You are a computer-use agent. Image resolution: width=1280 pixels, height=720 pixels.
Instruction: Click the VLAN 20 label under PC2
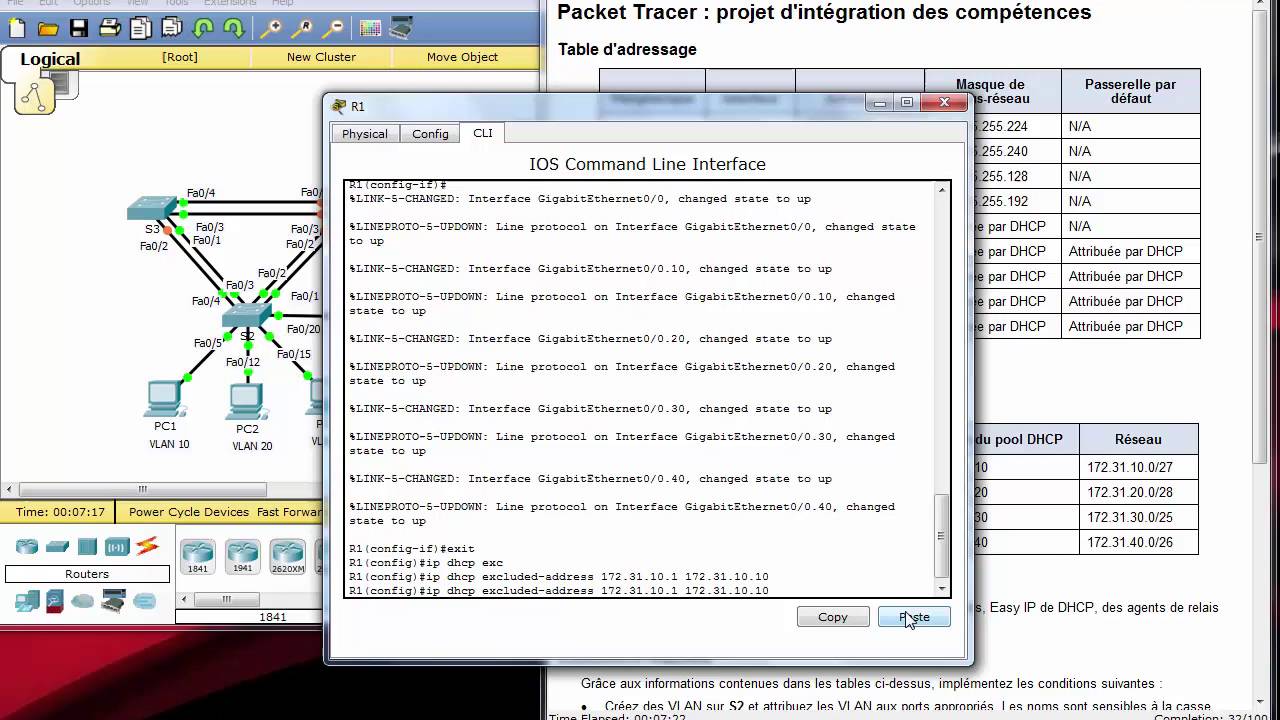[252, 446]
